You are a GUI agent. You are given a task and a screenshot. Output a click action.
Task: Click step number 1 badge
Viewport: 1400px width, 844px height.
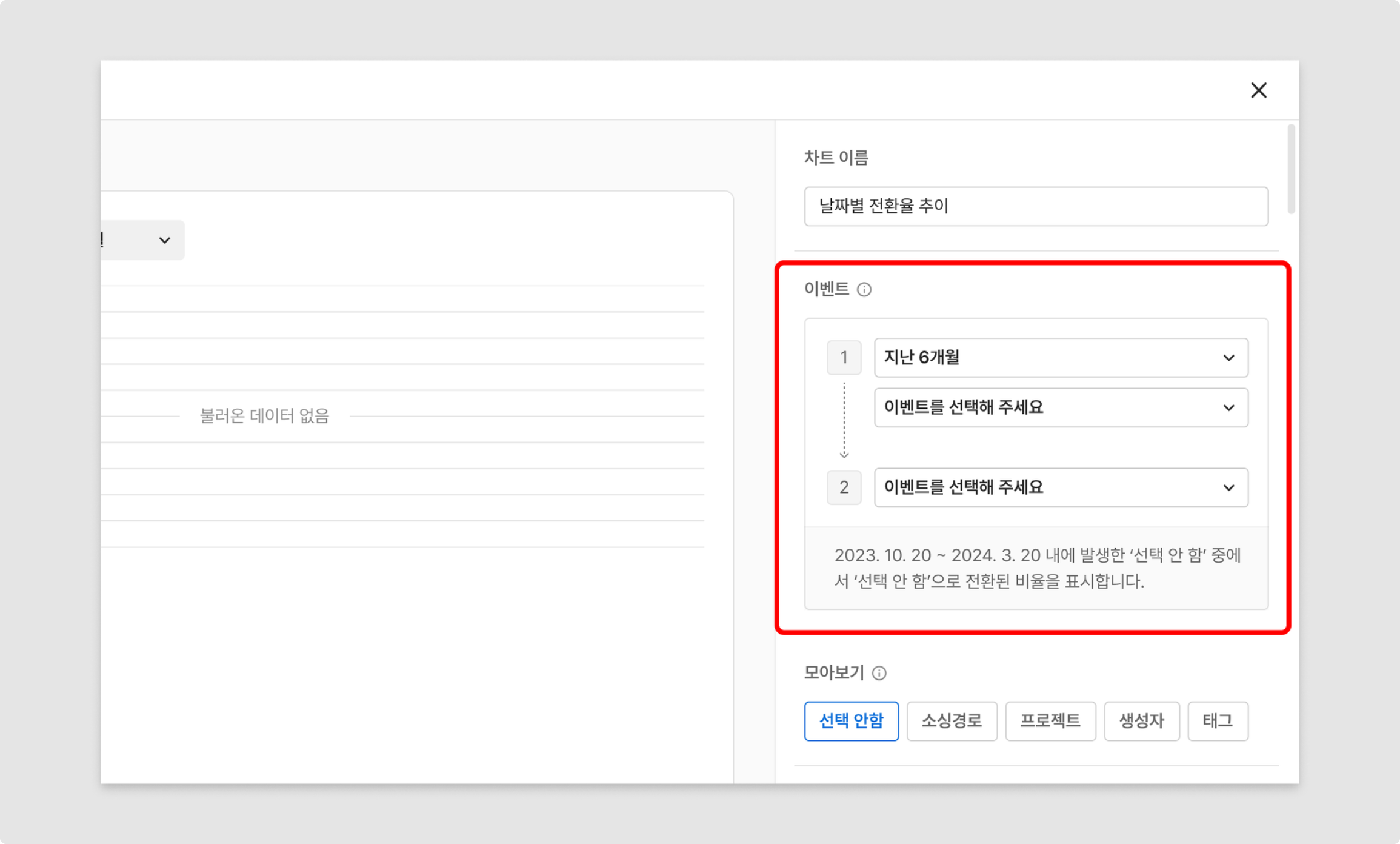click(844, 358)
